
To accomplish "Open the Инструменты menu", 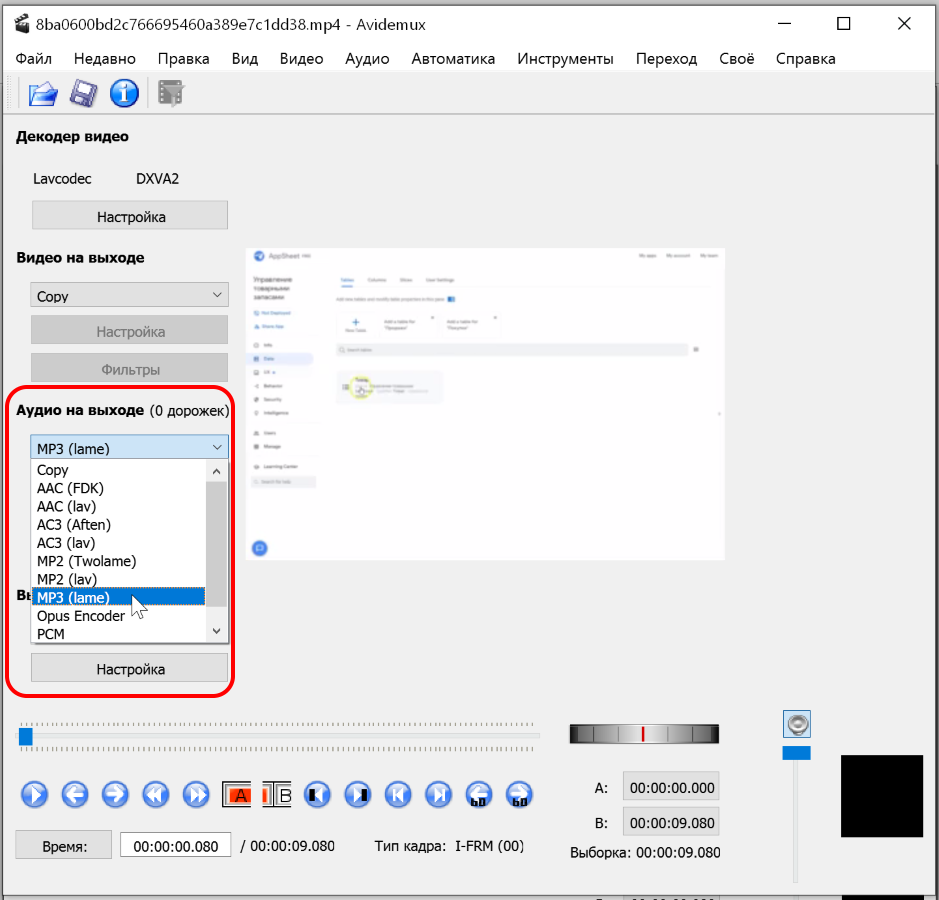I will [x=565, y=58].
